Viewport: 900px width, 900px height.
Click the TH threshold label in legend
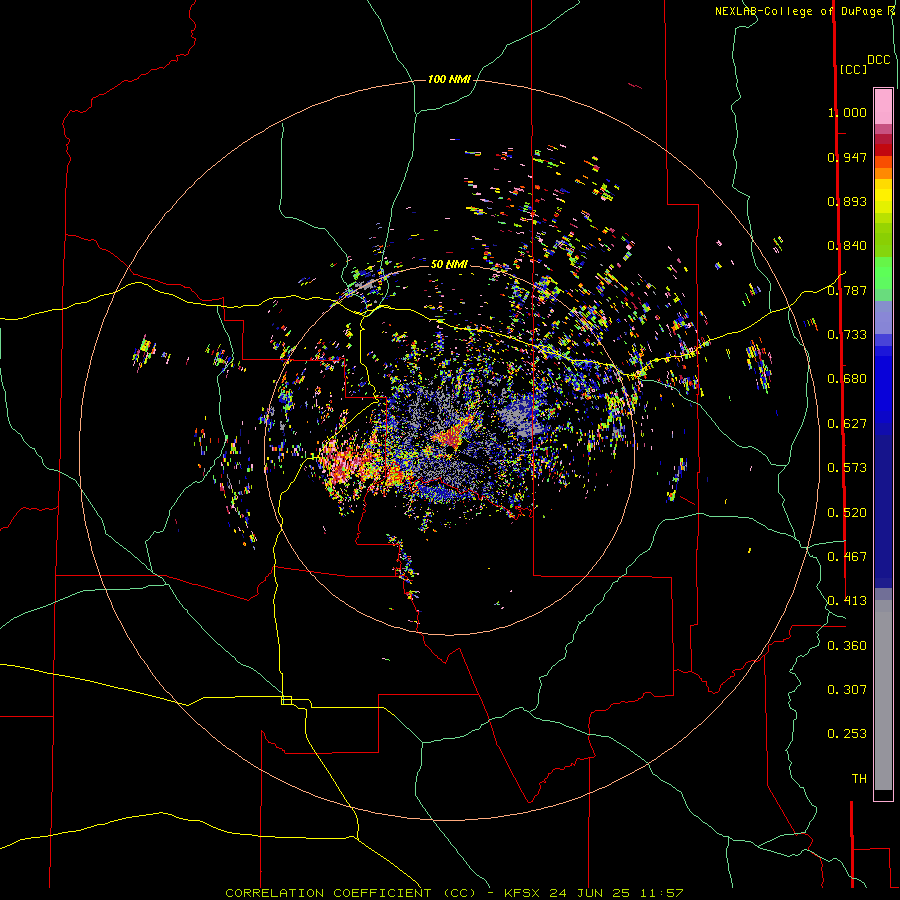point(859,779)
